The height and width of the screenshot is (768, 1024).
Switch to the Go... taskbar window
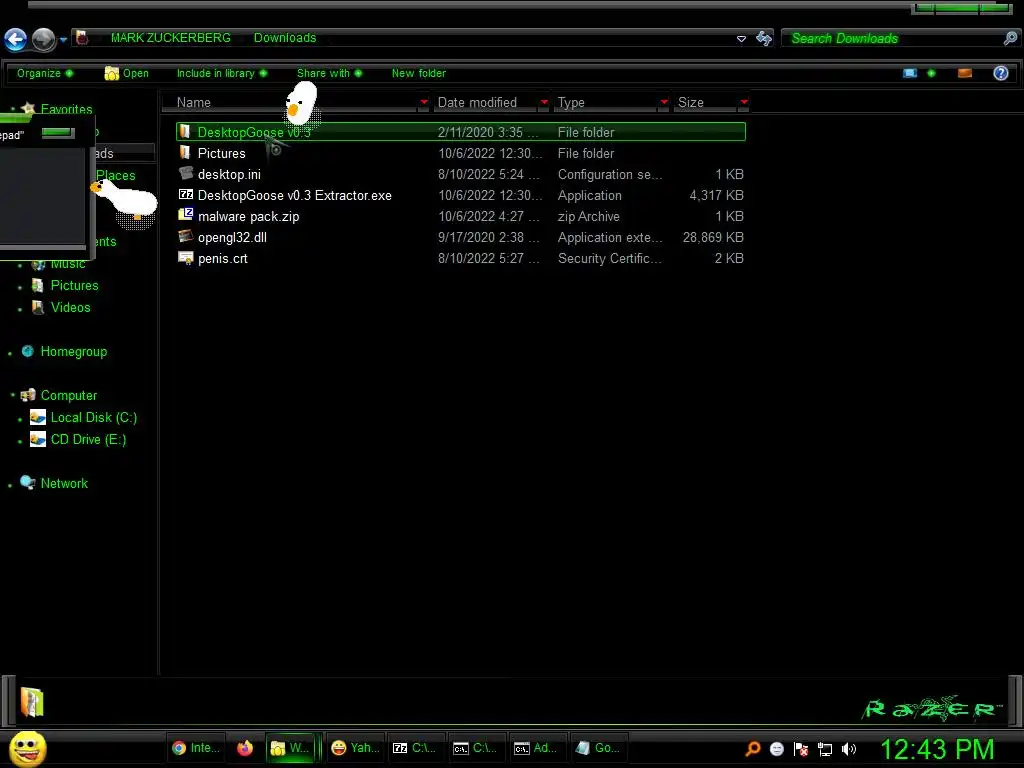pyautogui.click(x=597, y=748)
